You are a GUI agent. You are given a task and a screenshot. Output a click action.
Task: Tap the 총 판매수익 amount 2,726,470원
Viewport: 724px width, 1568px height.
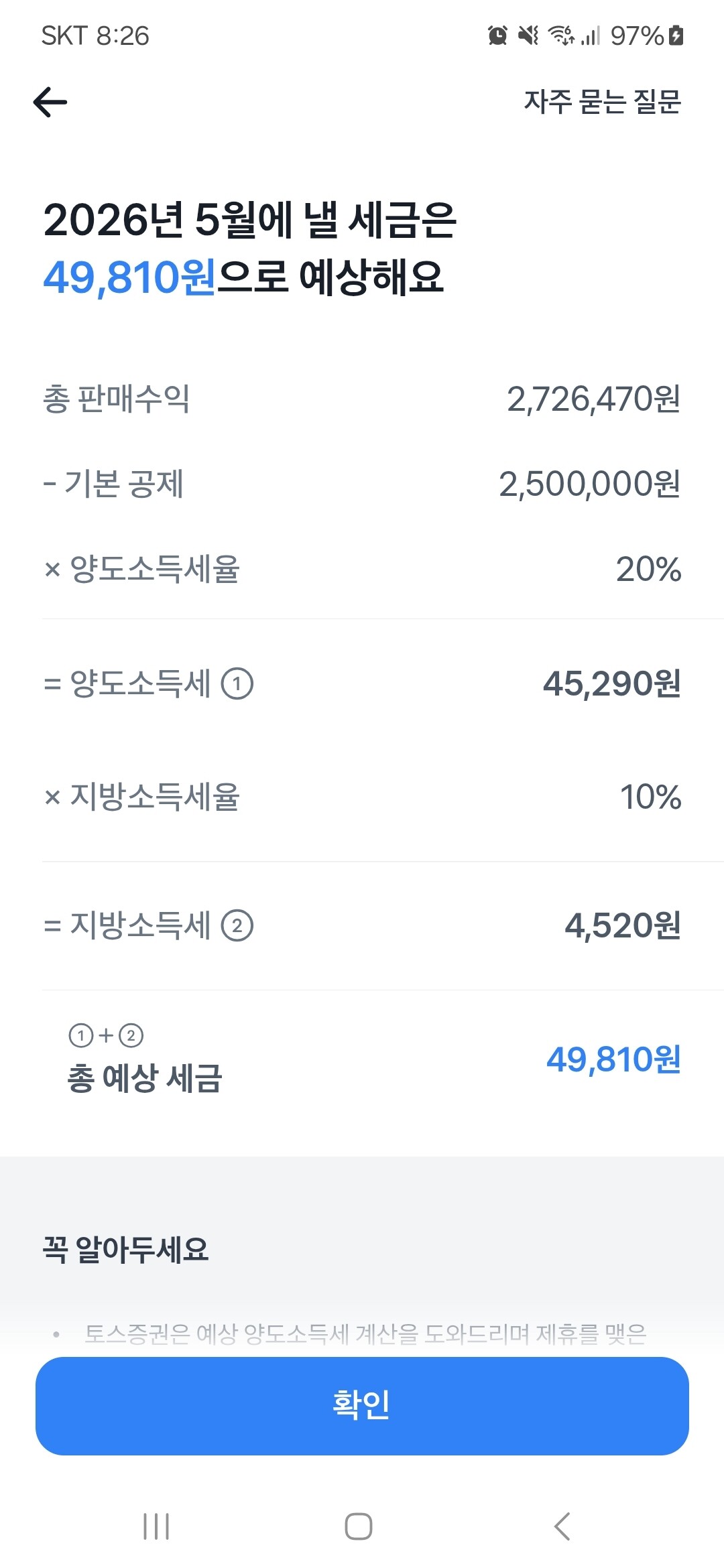coord(593,399)
